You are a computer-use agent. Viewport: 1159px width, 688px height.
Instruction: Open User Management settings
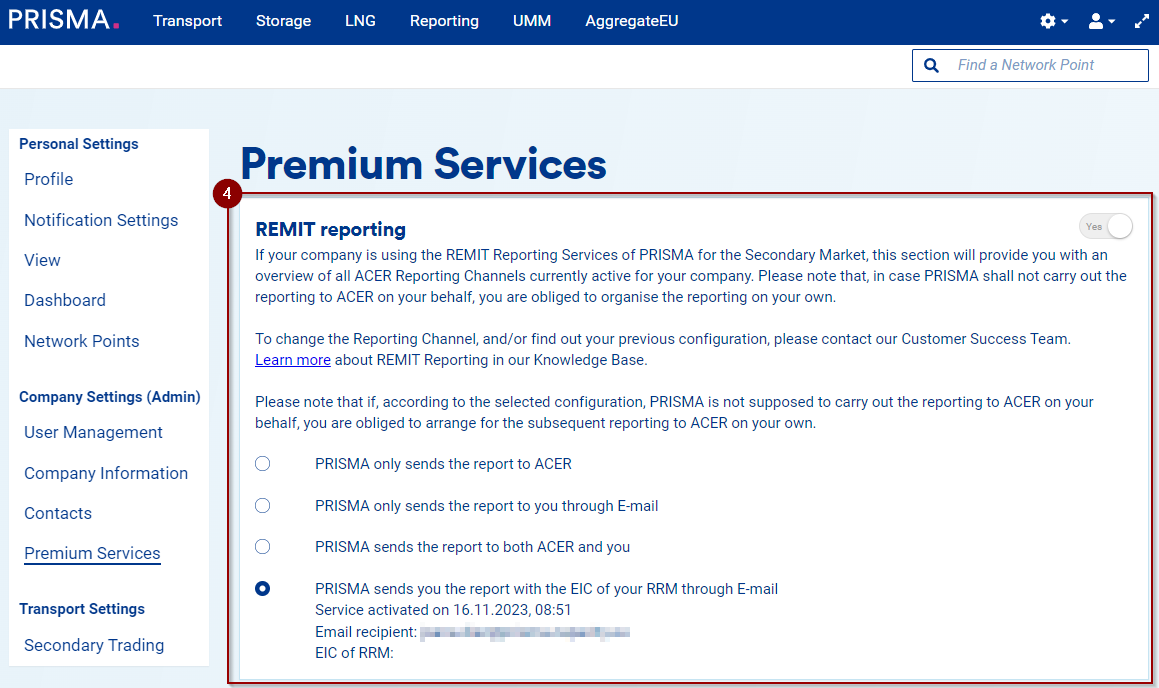pyautogui.click(x=93, y=432)
